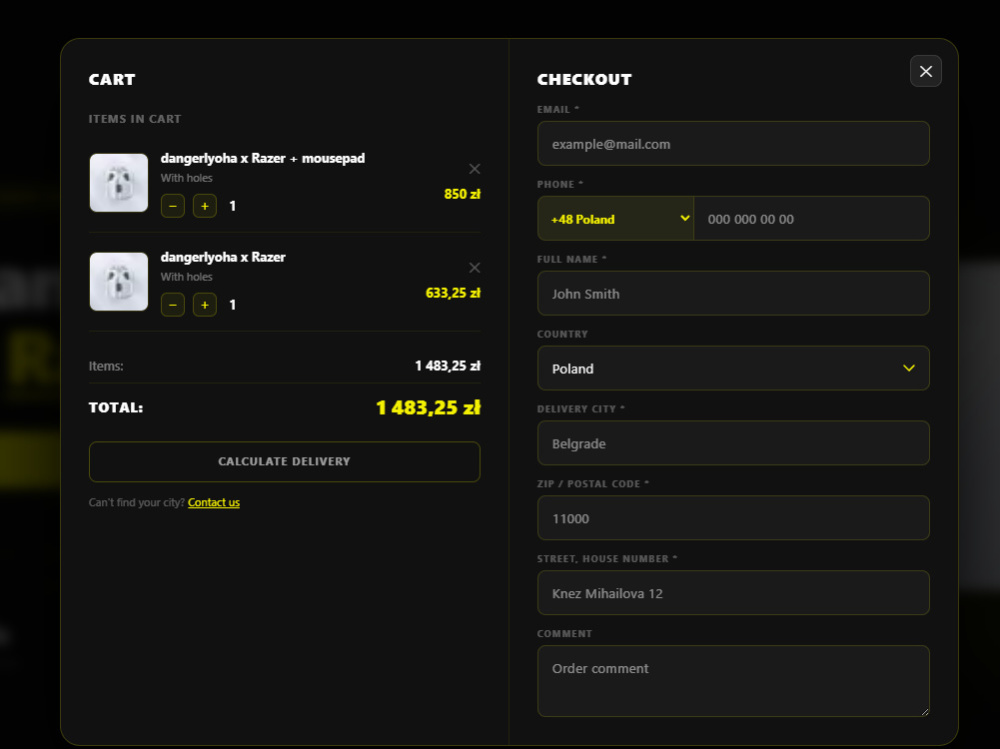The image size is (1000, 749).
Task: Decrease quantity of Razer + mousepad item
Action: [173, 206]
